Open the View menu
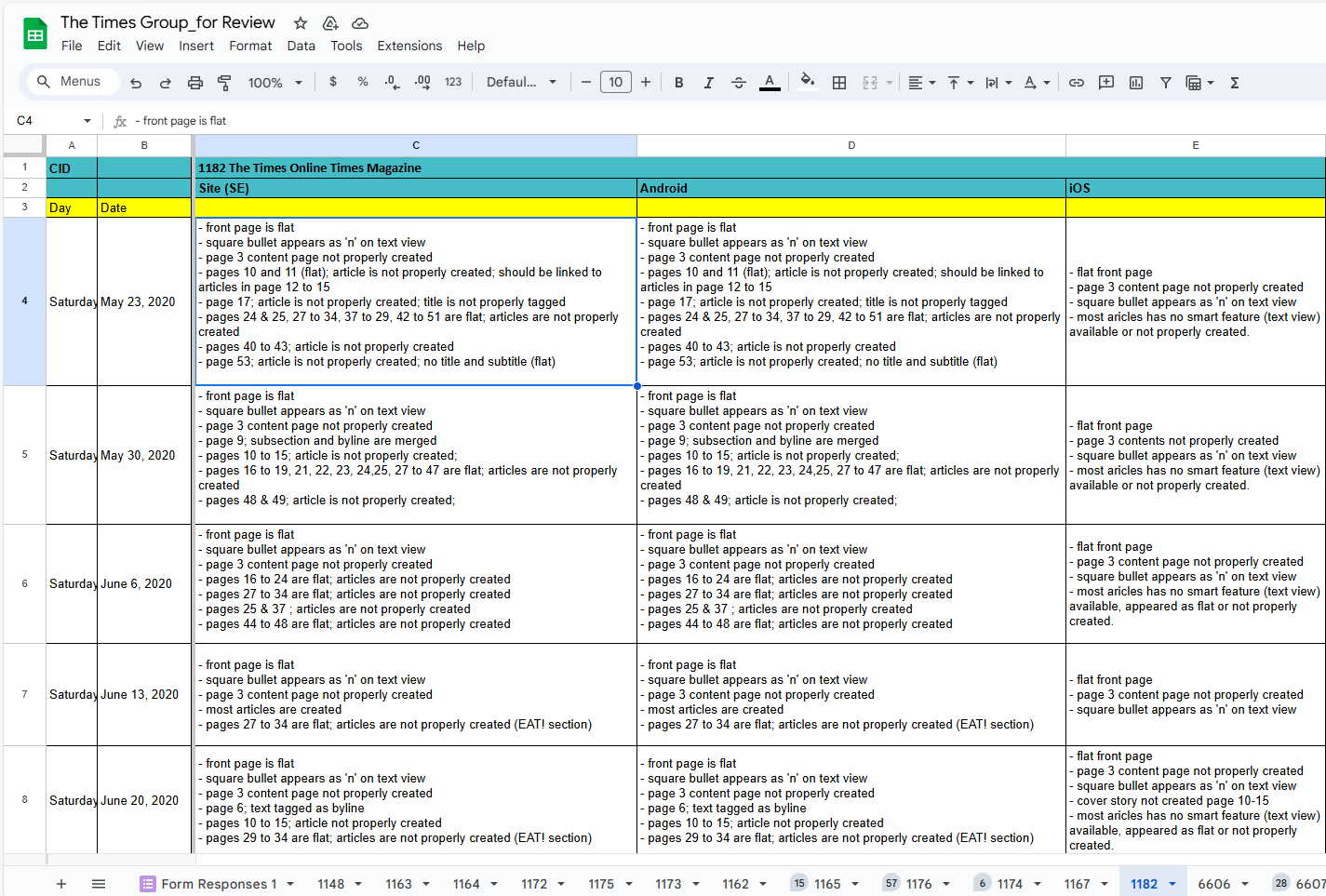 pyautogui.click(x=150, y=46)
